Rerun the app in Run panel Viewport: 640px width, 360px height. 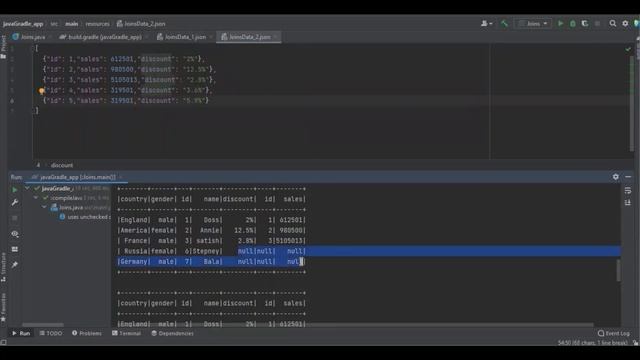15,190
